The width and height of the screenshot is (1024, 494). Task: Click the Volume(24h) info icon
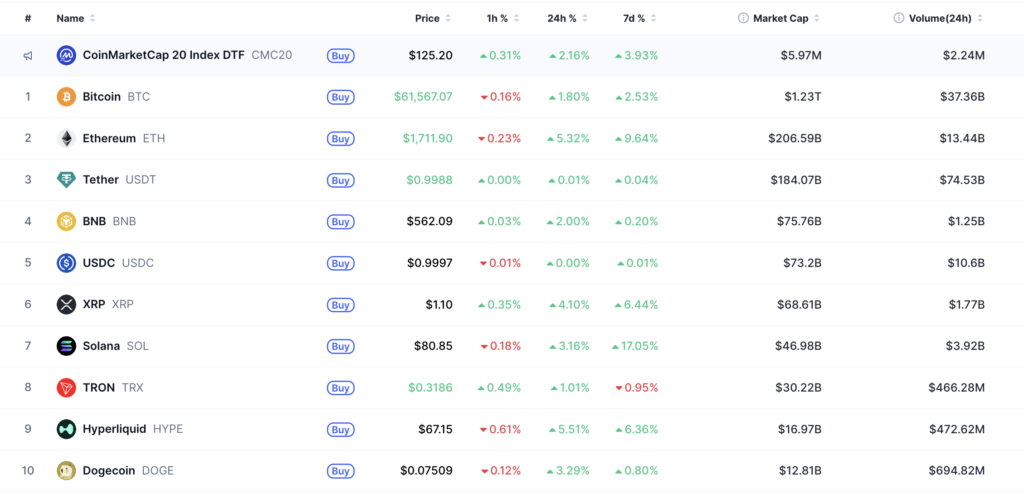(x=899, y=18)
